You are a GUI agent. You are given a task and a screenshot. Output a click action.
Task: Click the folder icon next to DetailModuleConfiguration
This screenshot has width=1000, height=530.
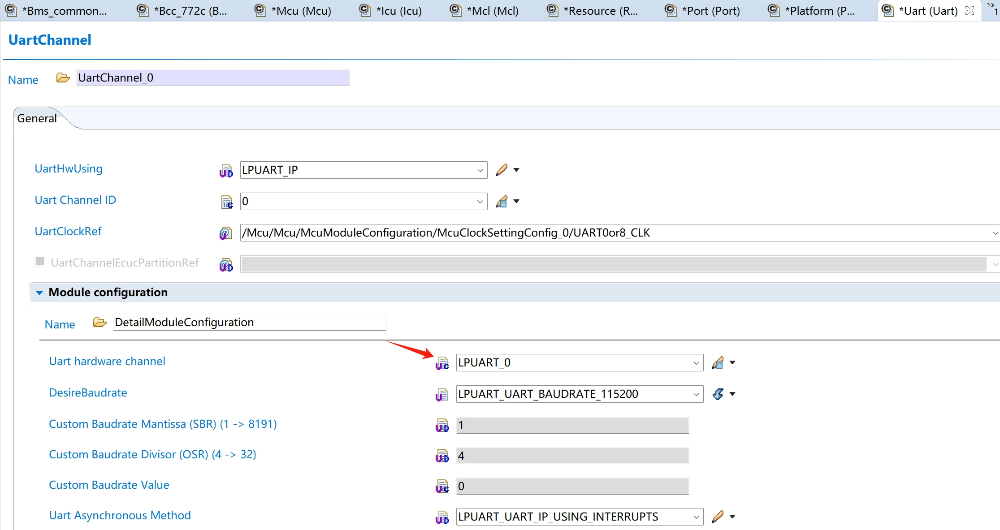(99, 323)
